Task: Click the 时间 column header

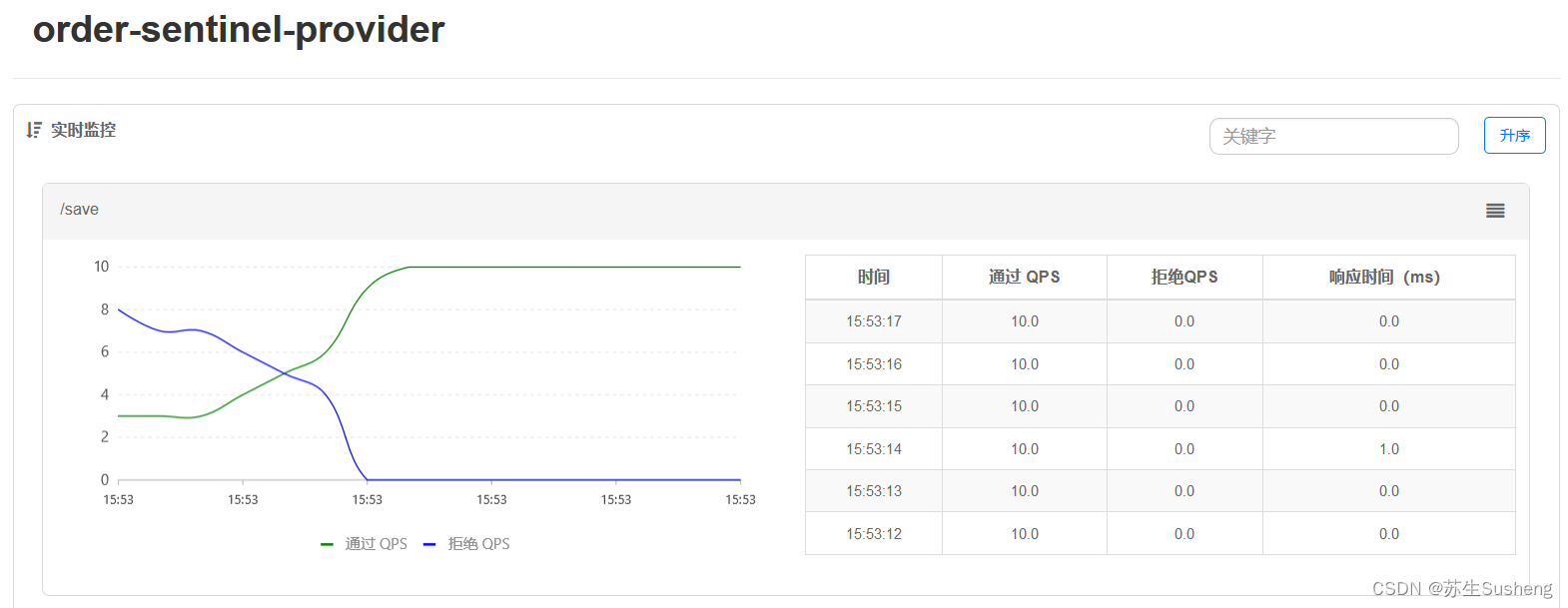Action: [874, 278]
